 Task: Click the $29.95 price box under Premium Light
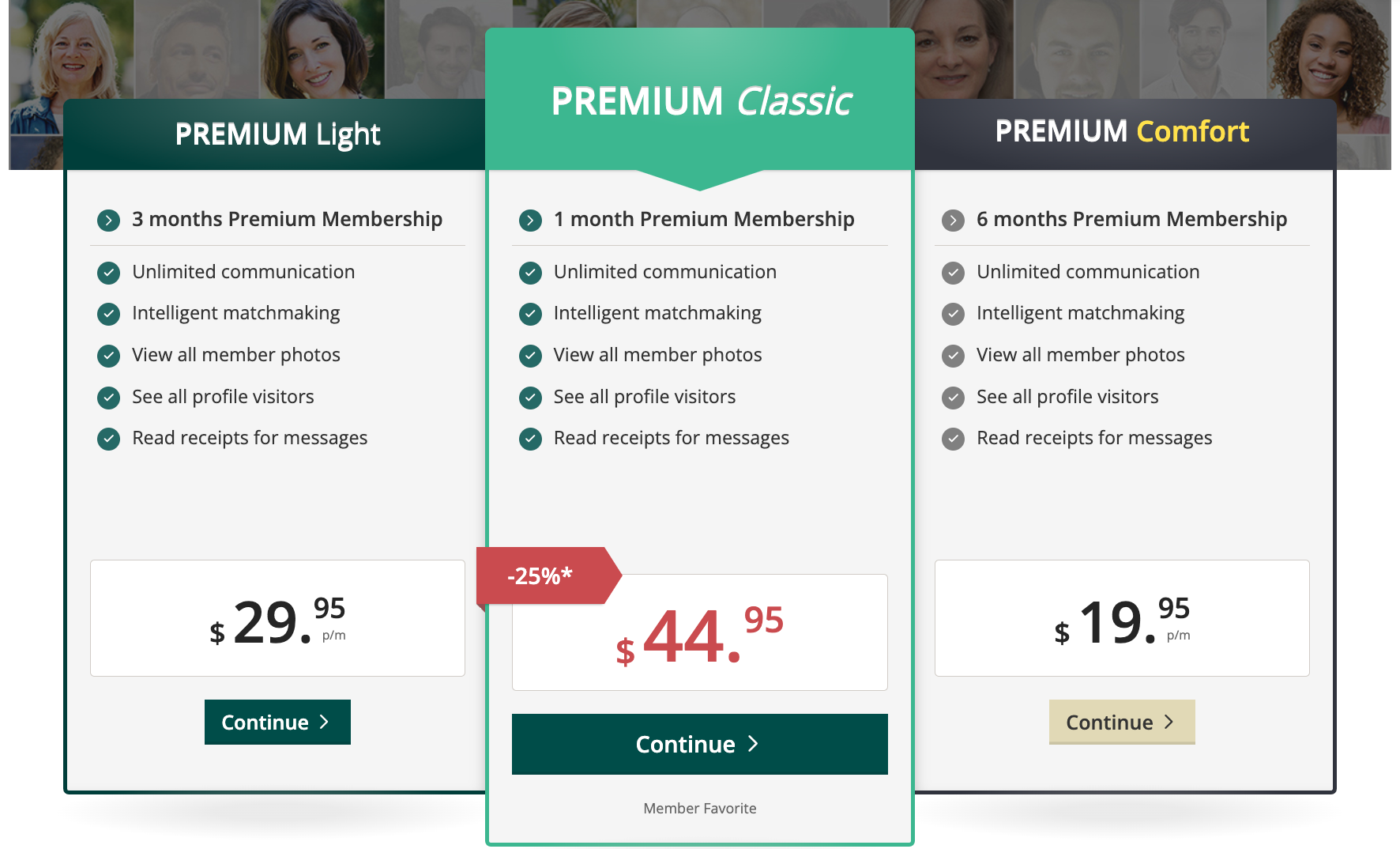tap(277, 618)
